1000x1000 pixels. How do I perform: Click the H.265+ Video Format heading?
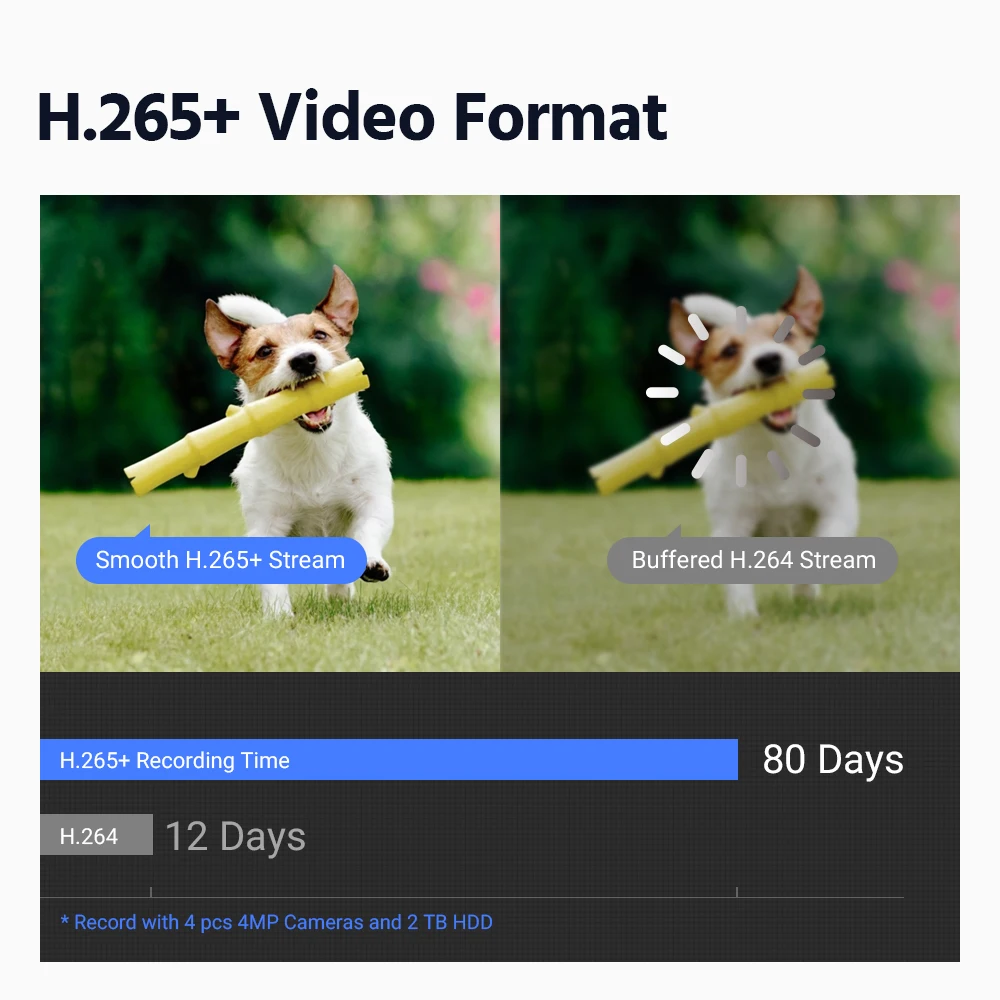352,117
